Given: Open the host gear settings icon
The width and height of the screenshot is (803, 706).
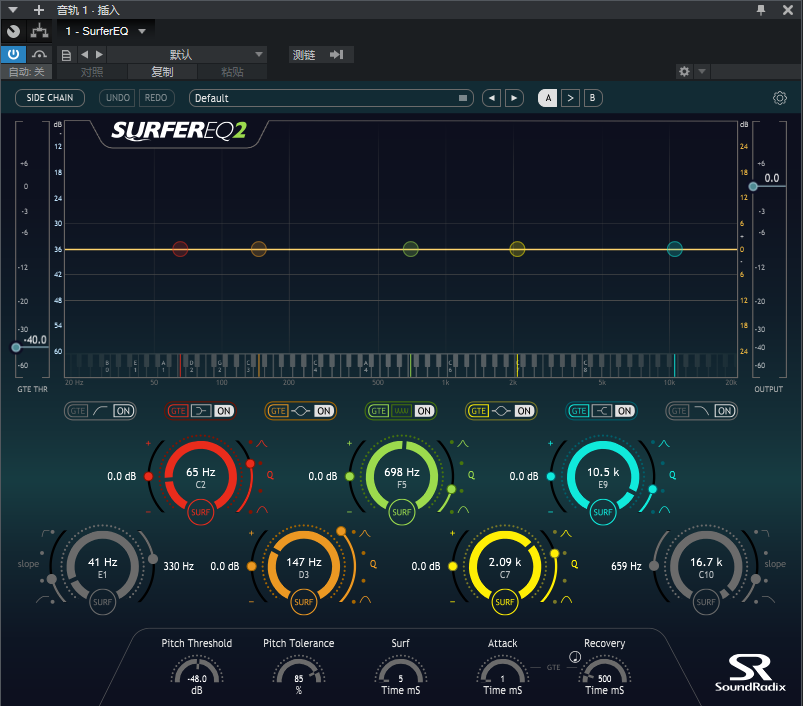Looking at the screenshot, I should pos(684,71).
